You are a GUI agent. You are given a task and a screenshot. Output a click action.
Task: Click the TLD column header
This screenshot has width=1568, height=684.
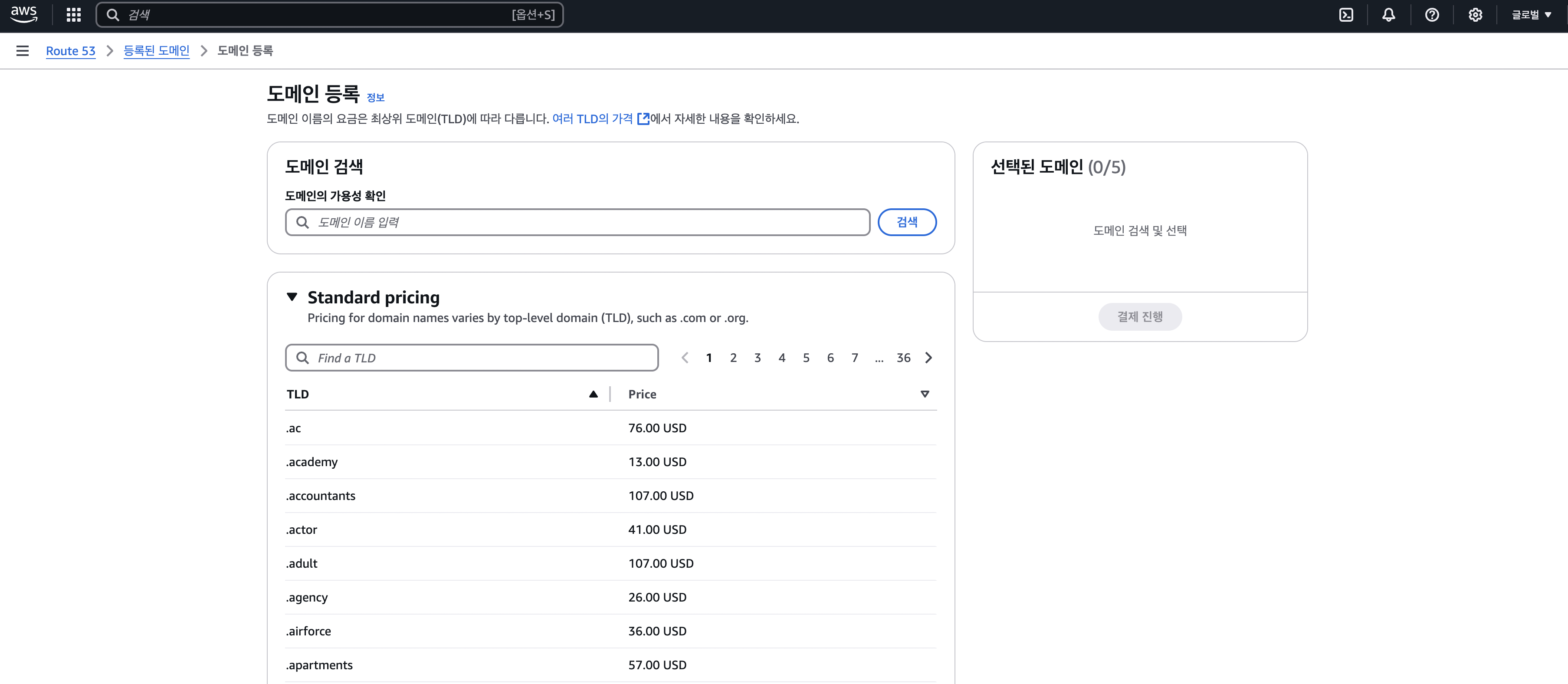tap(298, 394)
